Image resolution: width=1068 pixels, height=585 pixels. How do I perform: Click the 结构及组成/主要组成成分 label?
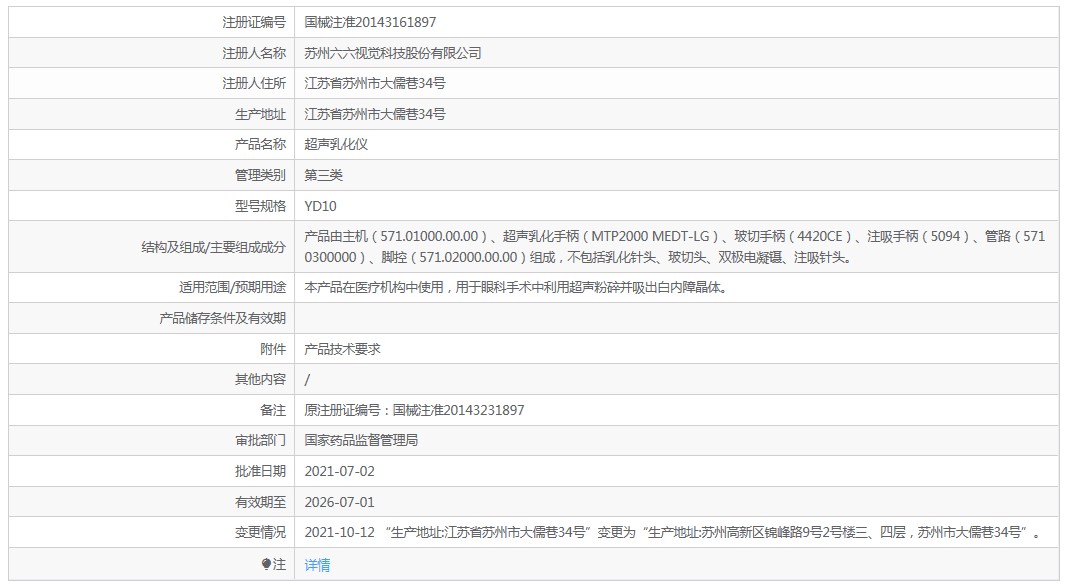click(x=213, y=247)
